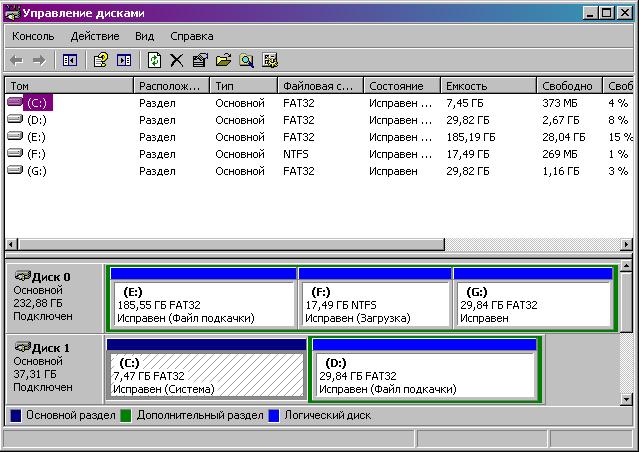Image resolution: width=639 pixels, height=452 pixels.
Task: Click the 373 МБ free space cell
Action: (560, 103)
